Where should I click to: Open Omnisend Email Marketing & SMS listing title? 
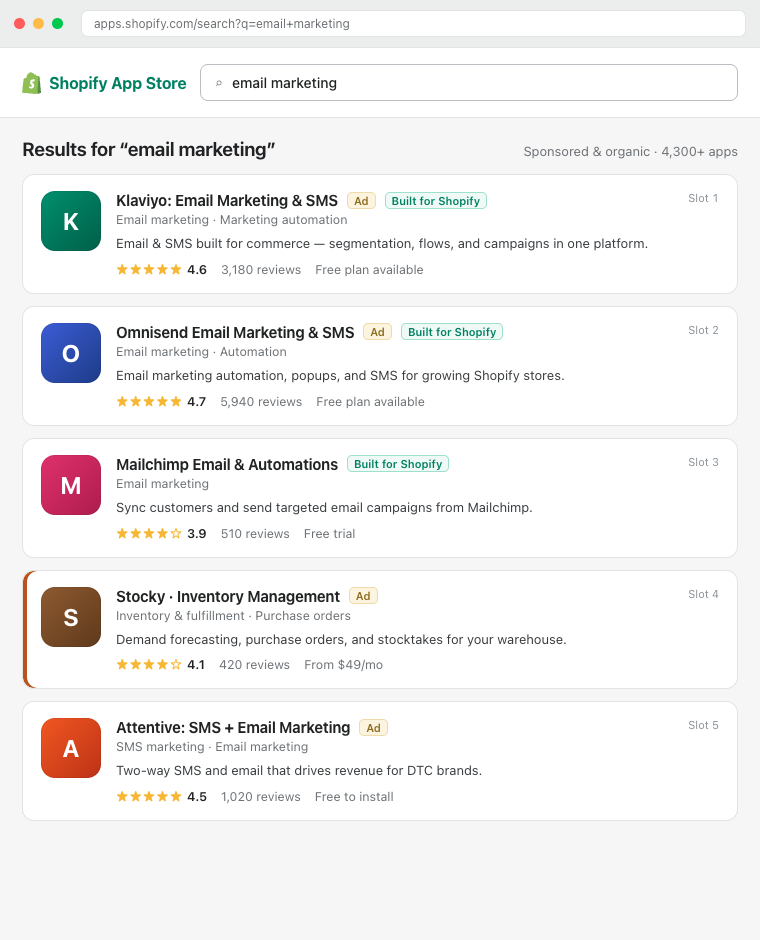tap(235, 332)
